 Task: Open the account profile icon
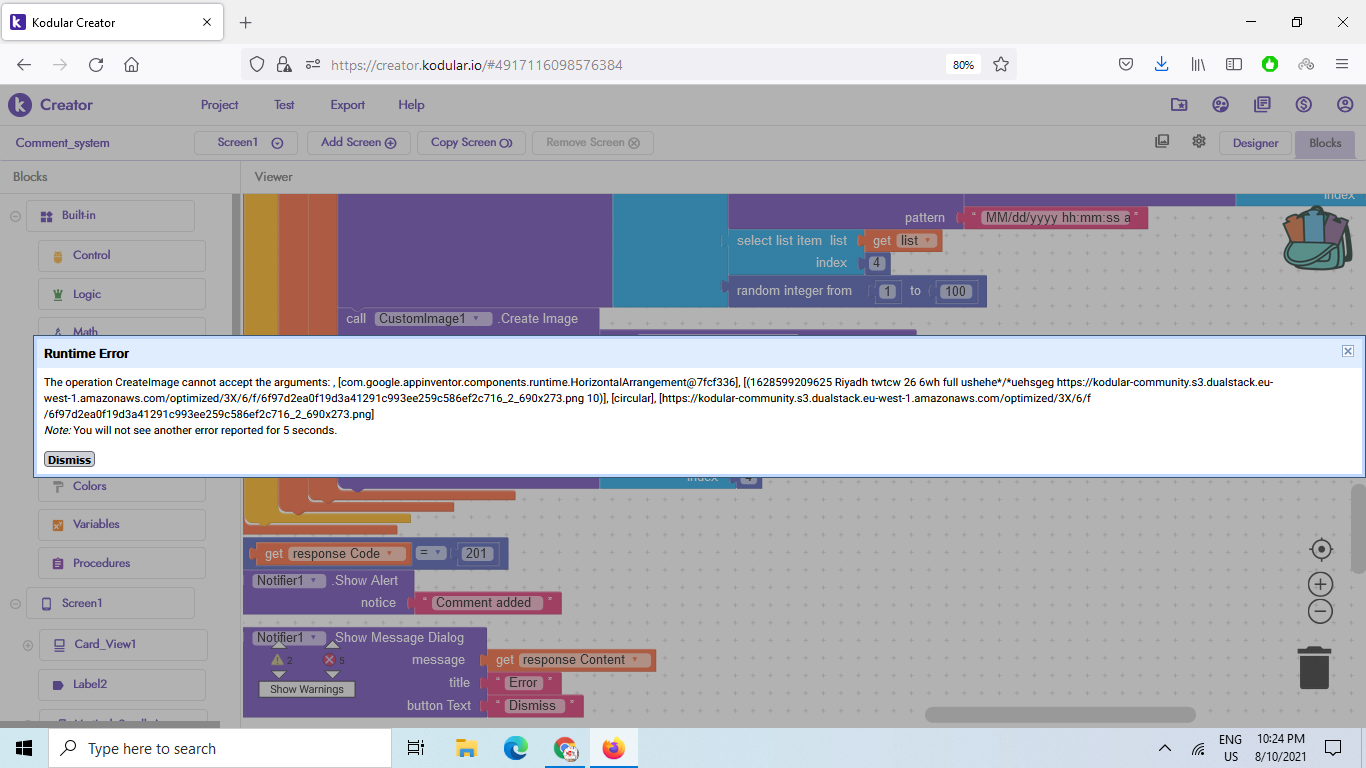coord(1345,105)
